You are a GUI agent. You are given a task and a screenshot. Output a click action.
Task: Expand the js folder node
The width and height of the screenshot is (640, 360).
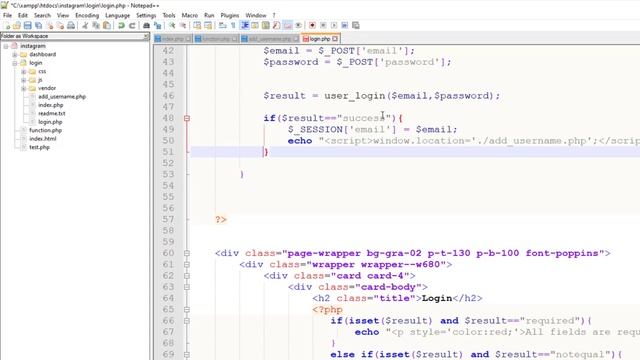click(x=24, y=80)
